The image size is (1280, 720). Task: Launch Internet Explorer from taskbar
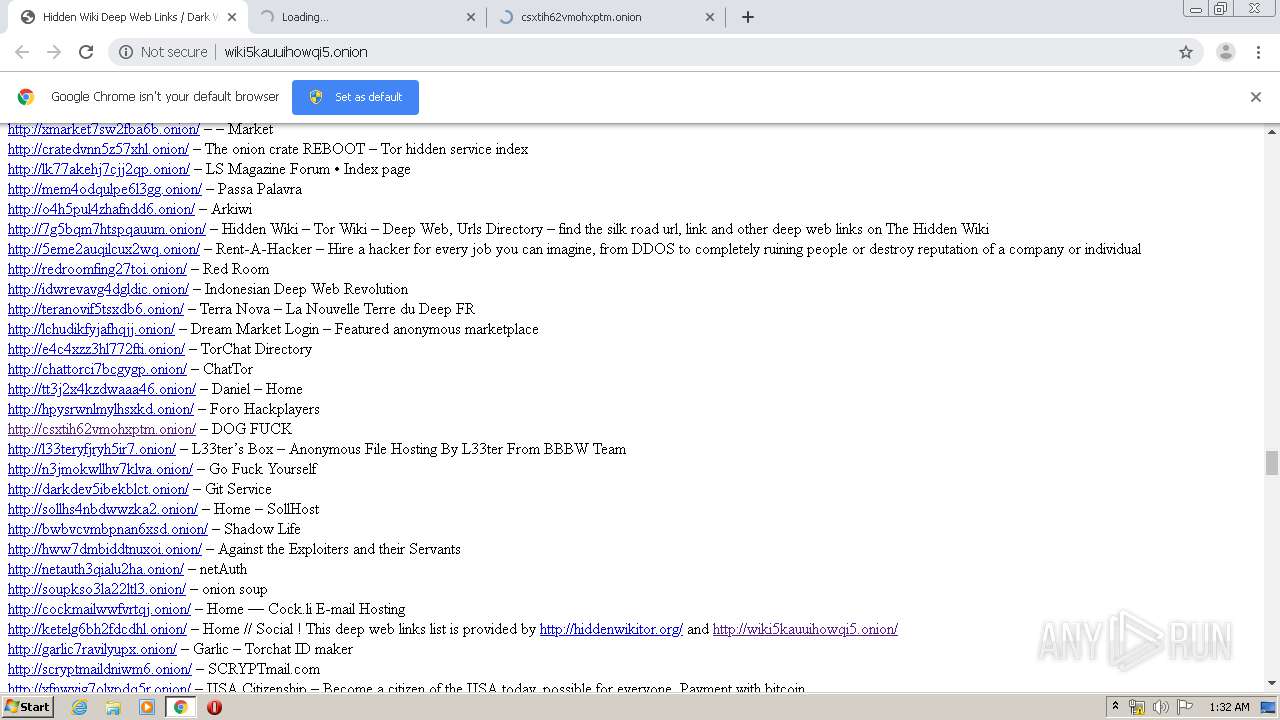(79, 707)
